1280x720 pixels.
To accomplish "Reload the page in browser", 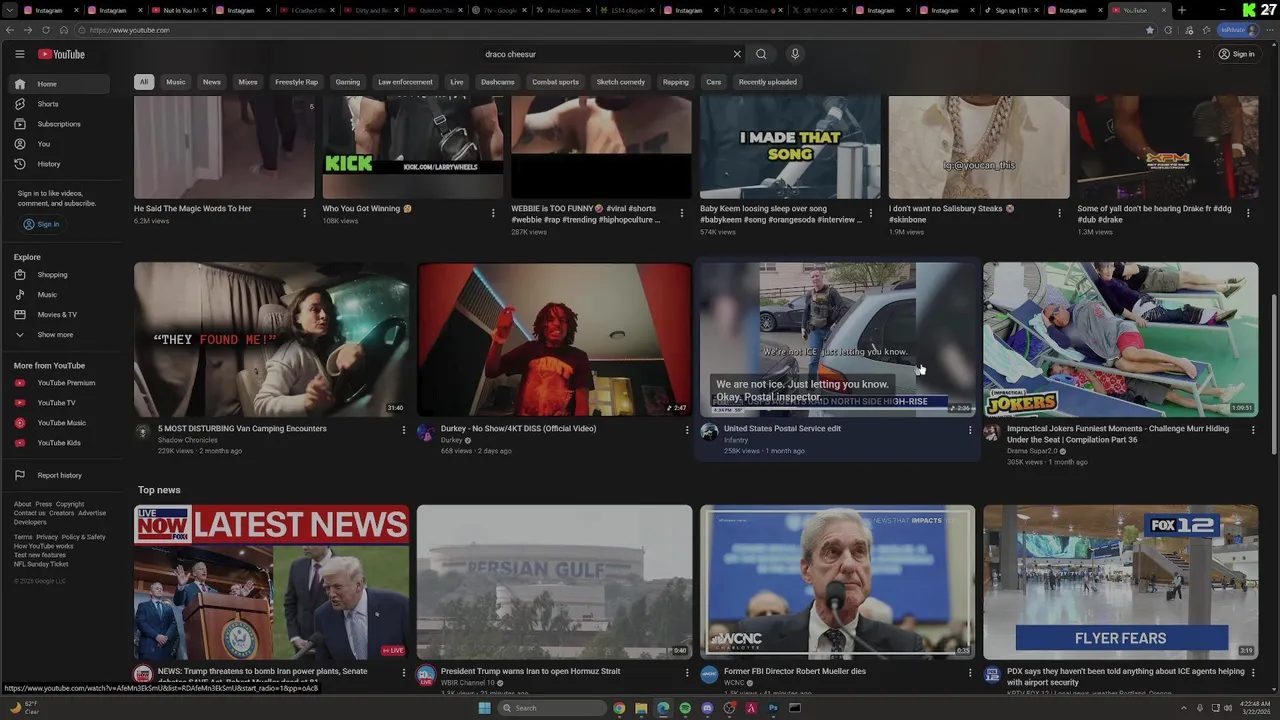I will tap(45, 30).
